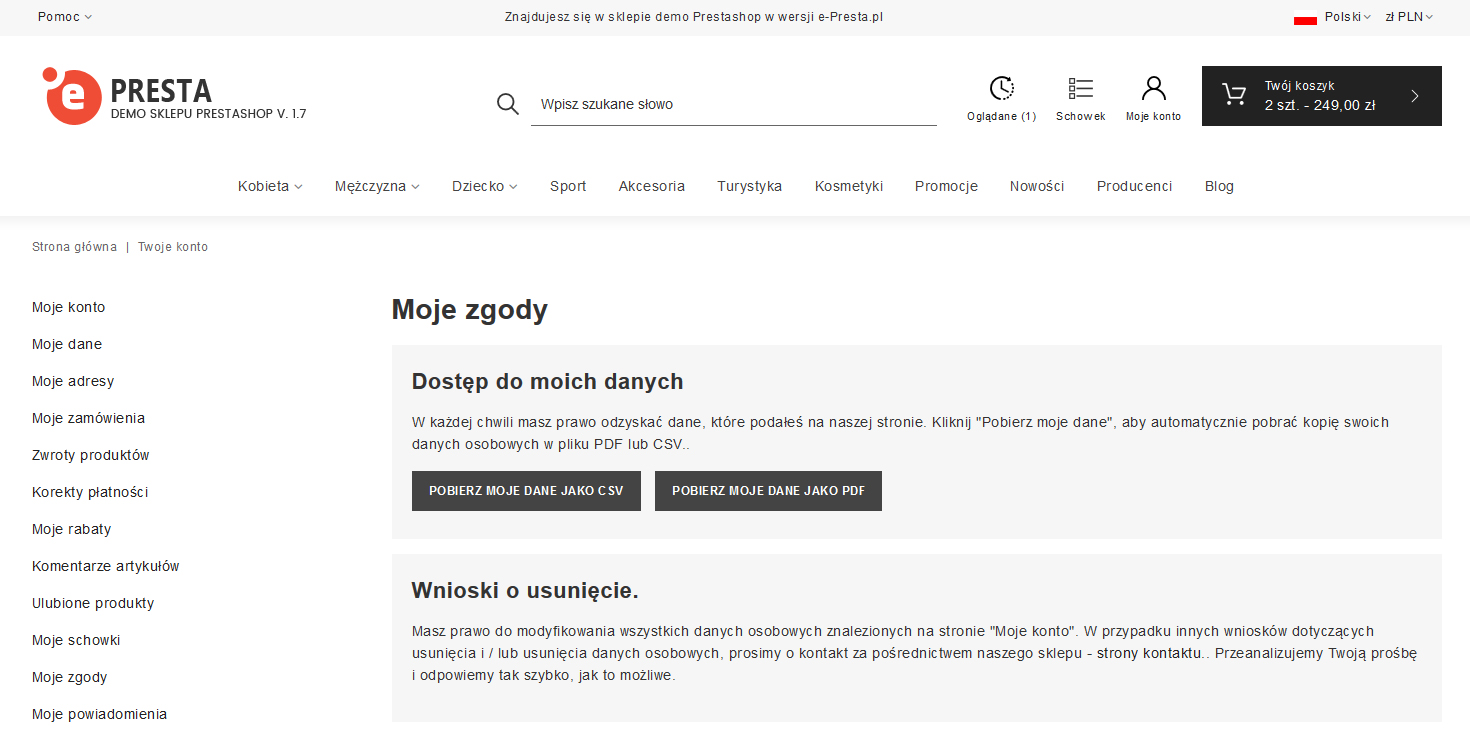Open the Promocje menu item
Screen dimensions: 1470x730
[946, 186]
